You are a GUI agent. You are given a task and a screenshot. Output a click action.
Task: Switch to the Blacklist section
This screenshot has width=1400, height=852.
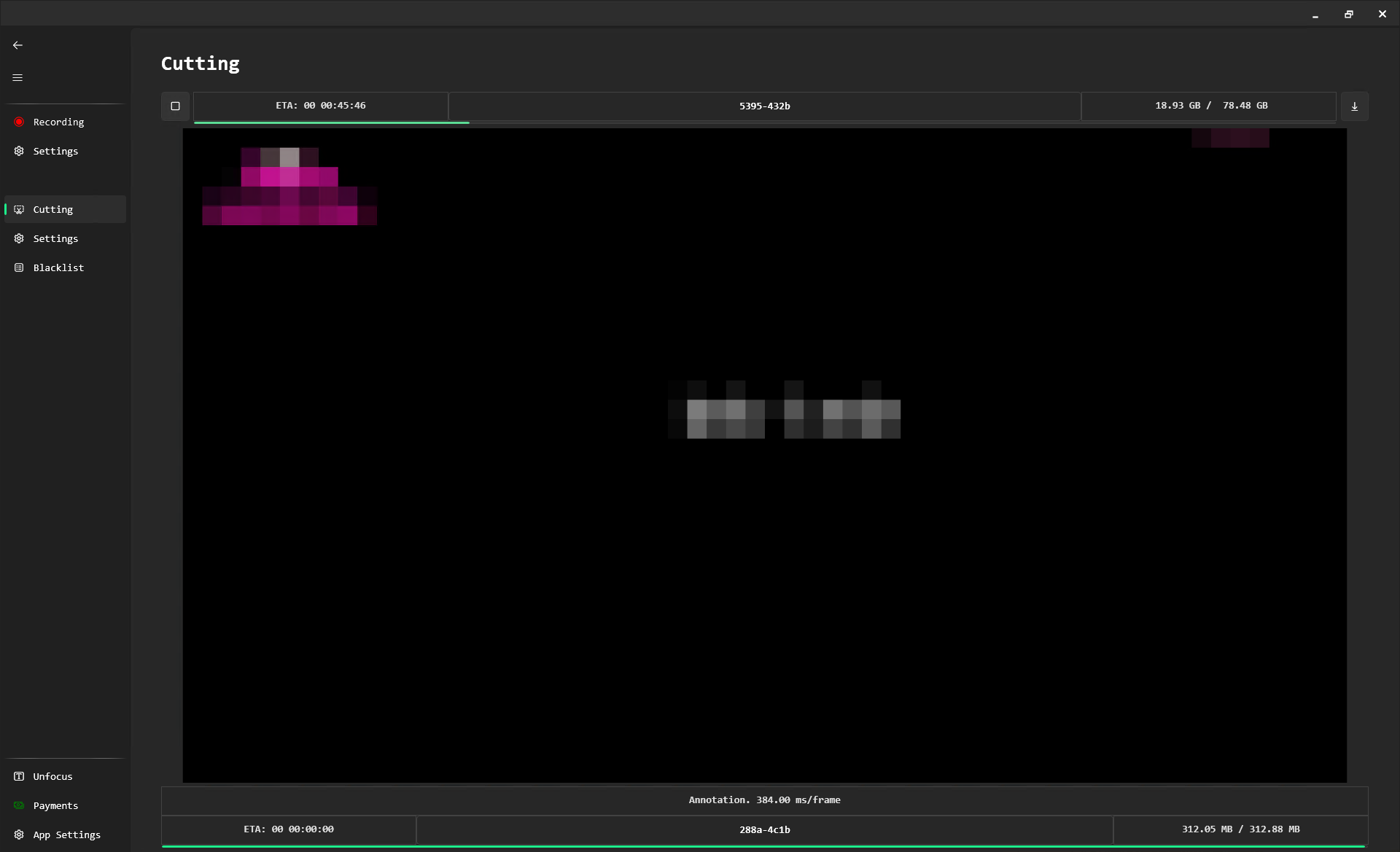57,267
